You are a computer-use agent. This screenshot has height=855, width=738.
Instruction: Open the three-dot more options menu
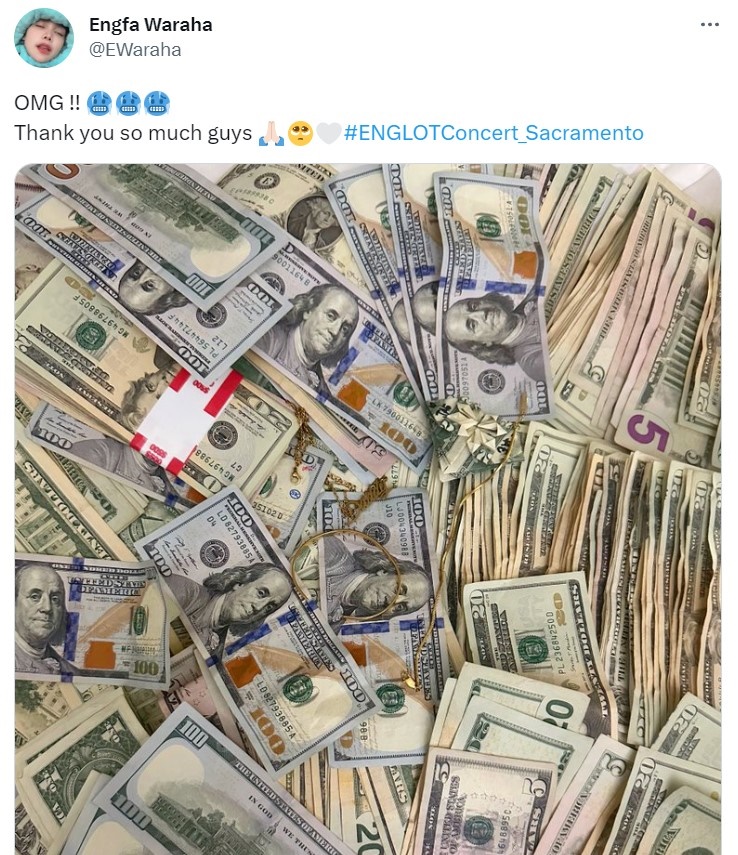(x=709, y=25)
